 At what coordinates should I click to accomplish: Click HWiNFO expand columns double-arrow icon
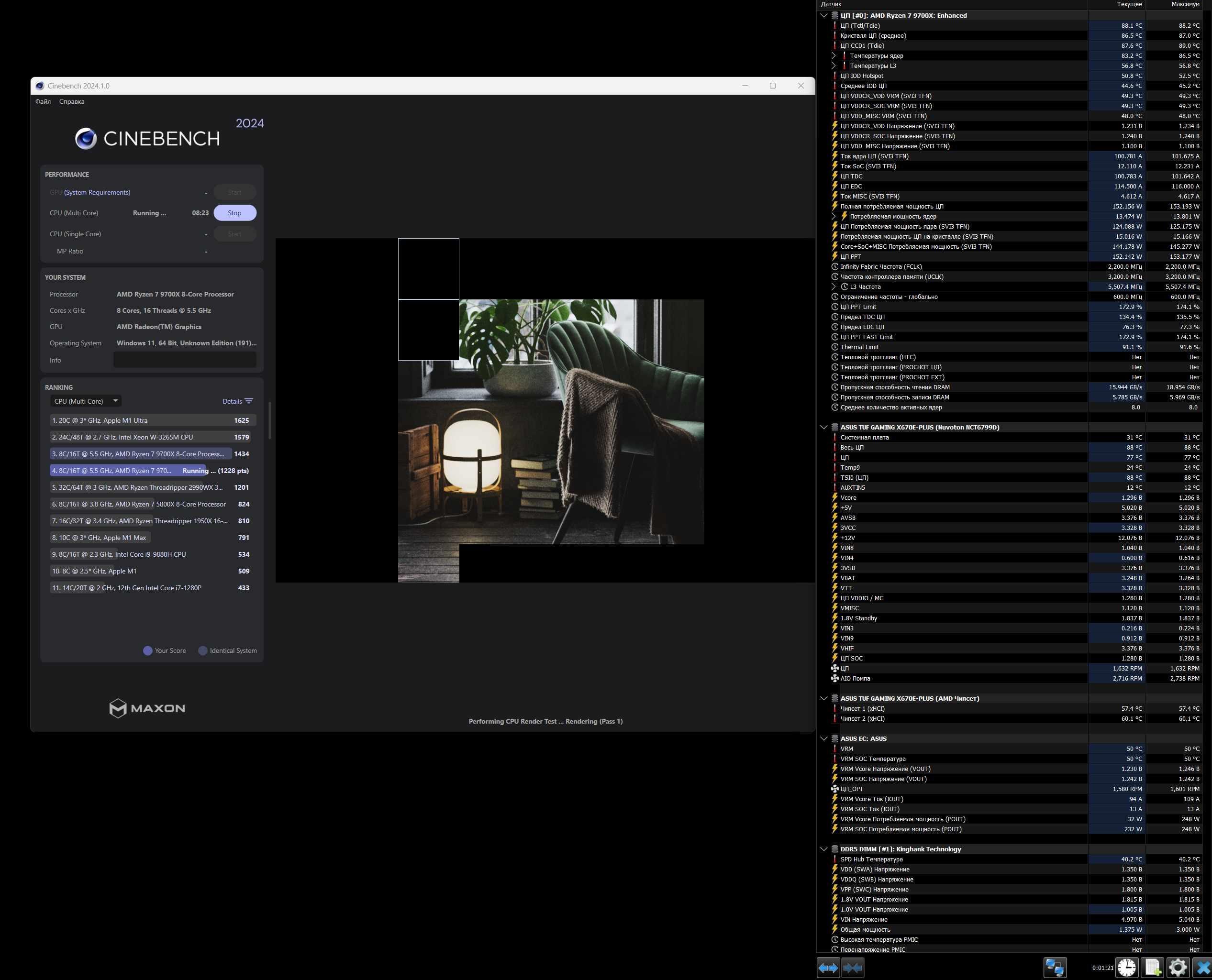click(828, 968)
